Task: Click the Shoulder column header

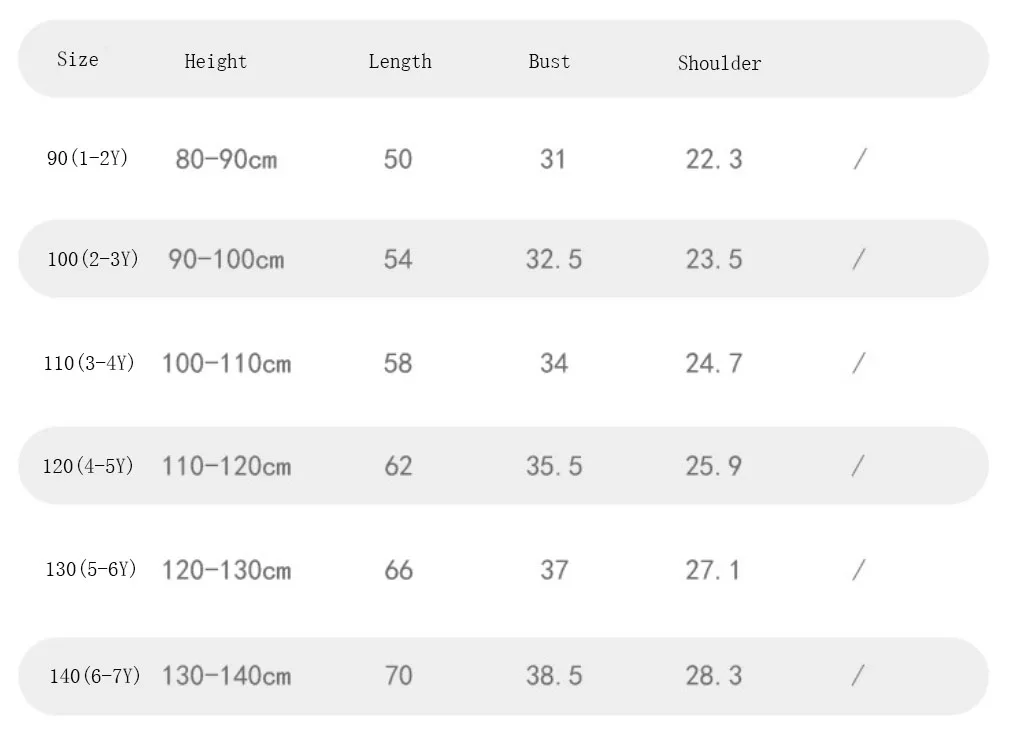Action: 719,63
